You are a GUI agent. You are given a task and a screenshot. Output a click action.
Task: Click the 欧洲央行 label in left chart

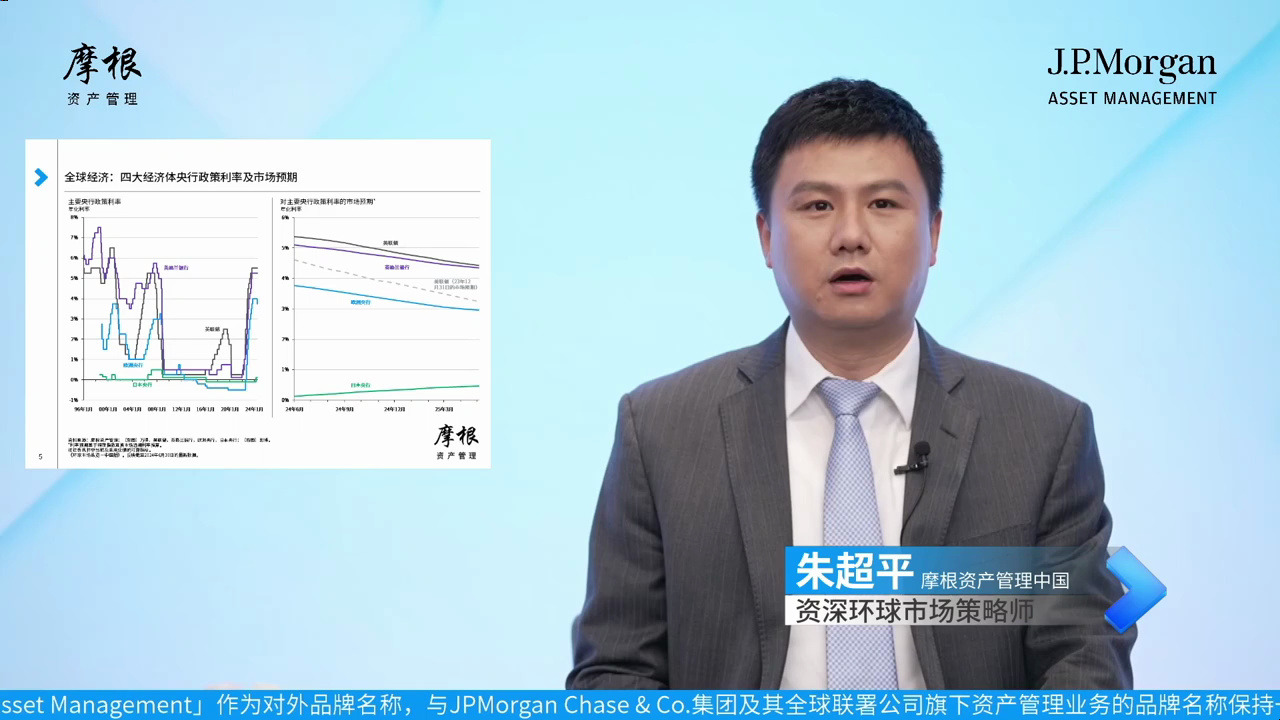133,365
